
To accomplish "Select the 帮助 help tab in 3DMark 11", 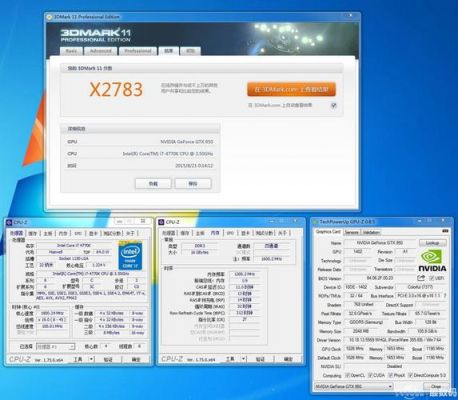I will click(x=190, y=51).
